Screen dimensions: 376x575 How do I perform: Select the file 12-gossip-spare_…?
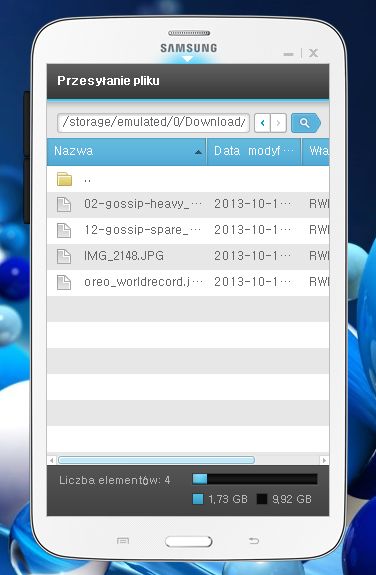143,230
